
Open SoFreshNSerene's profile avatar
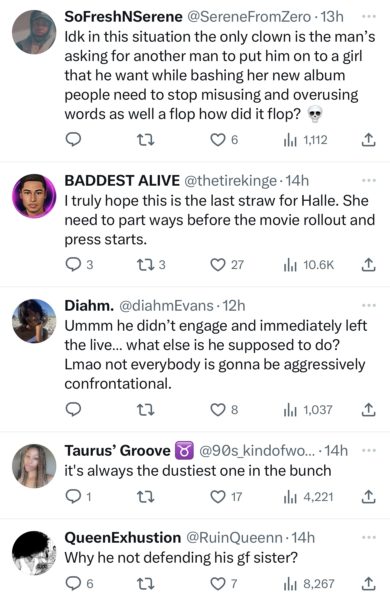click(34, 32)
